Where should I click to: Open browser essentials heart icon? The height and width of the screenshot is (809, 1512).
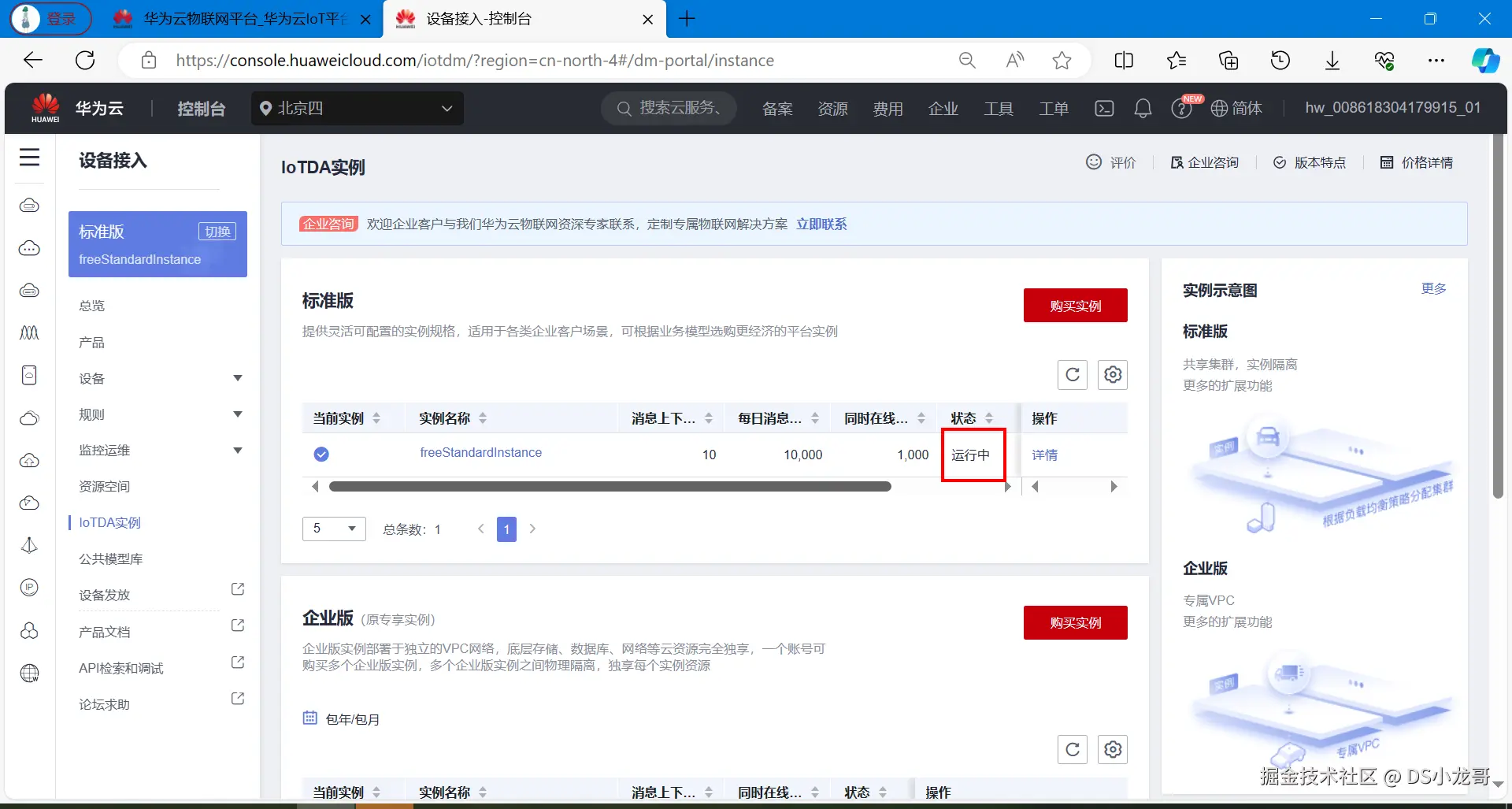[x=1384, y=61]
